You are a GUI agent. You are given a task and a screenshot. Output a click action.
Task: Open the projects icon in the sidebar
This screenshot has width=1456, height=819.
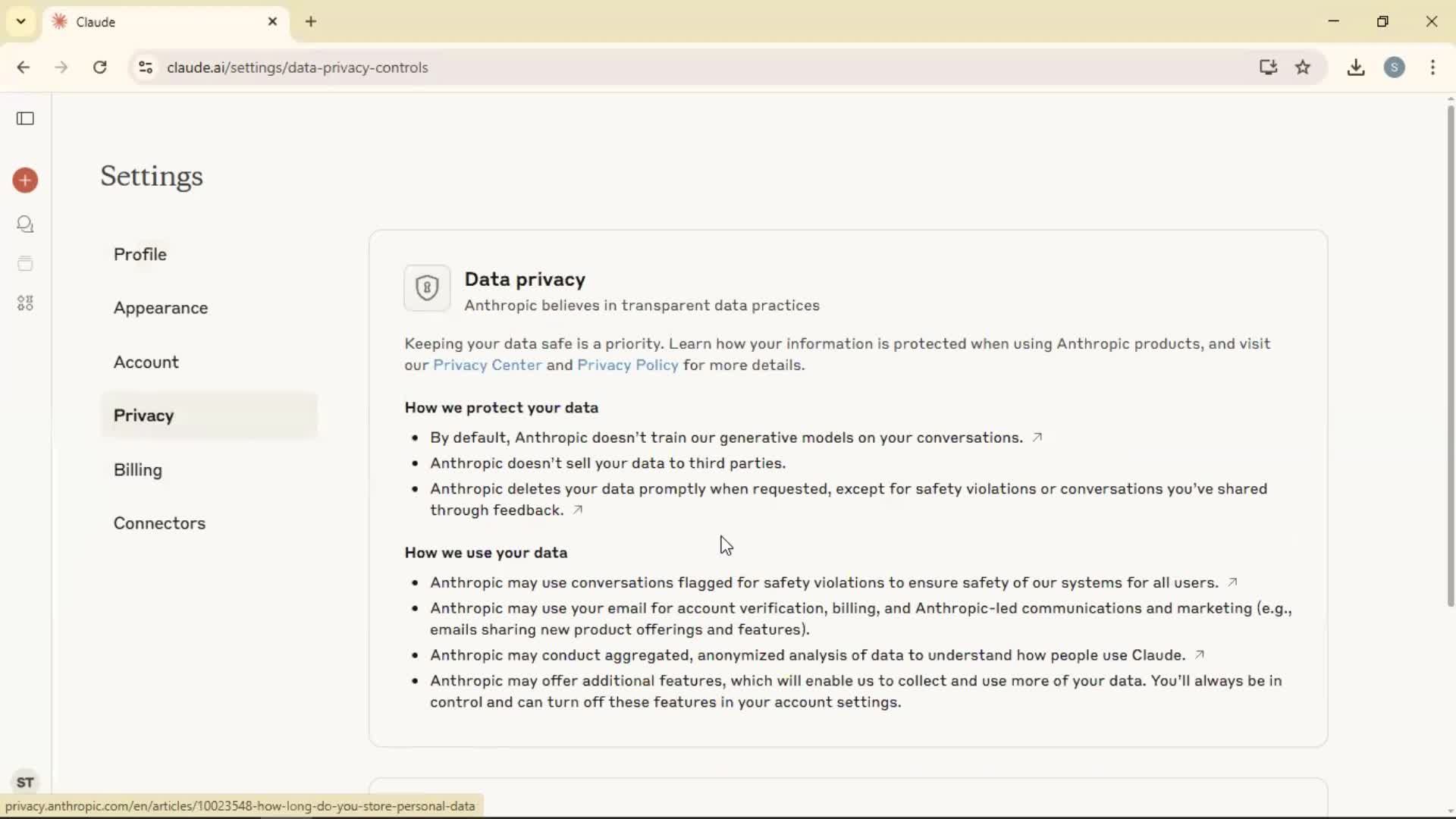tap(25, 264)
